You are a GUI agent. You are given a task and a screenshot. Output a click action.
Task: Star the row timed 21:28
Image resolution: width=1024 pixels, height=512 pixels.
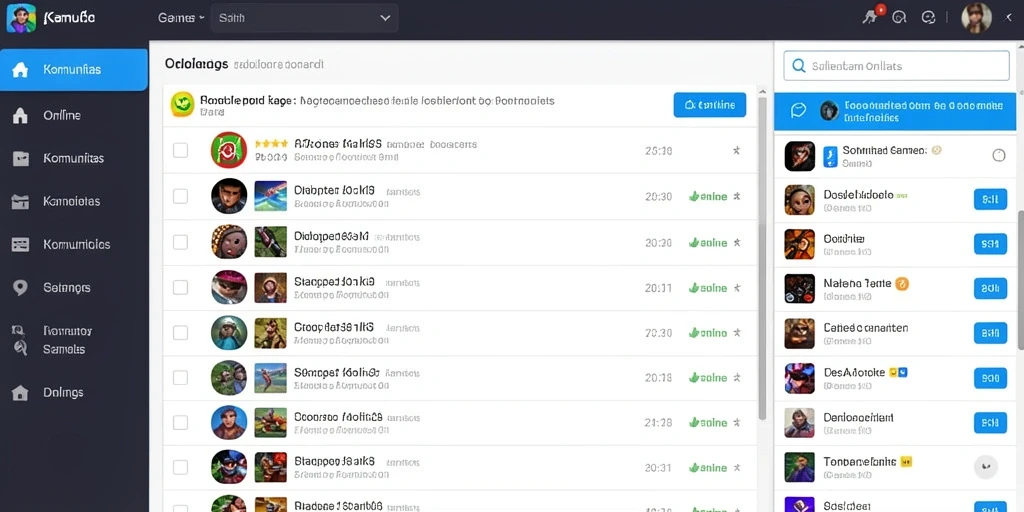pyautogui.click(x=737, y=423)
